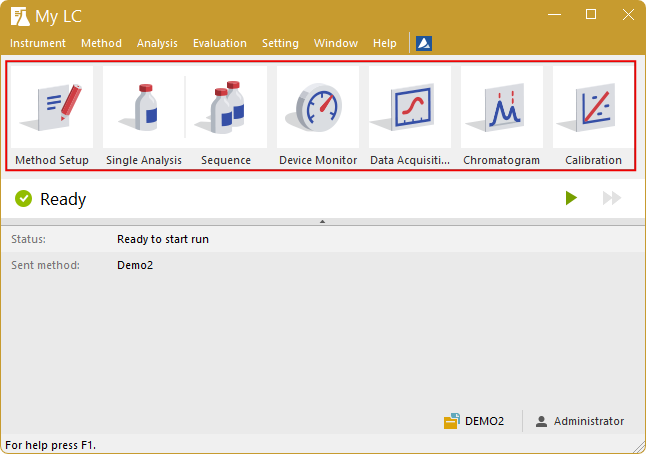This screenshot has width=646, height=454.
Task: Open the Analysis menu
Action: click(157, 43)
